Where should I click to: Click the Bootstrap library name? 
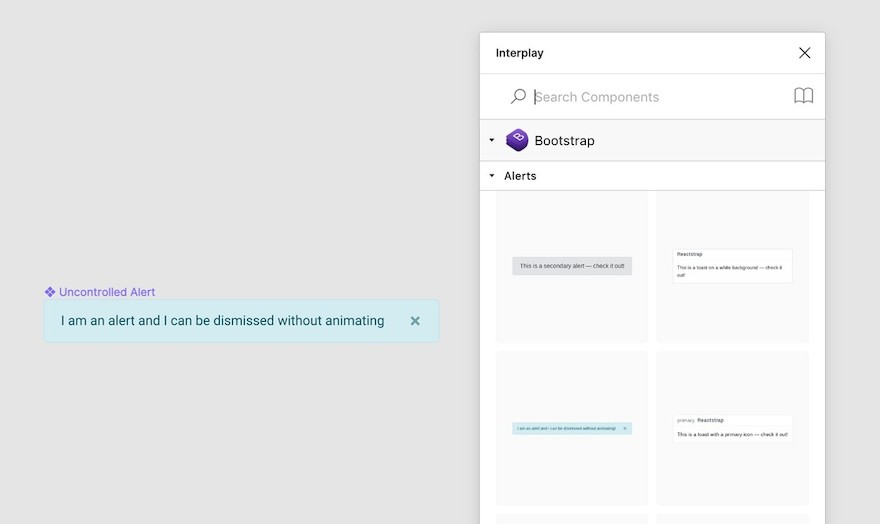pyautogui.click(x=564, y=141)
